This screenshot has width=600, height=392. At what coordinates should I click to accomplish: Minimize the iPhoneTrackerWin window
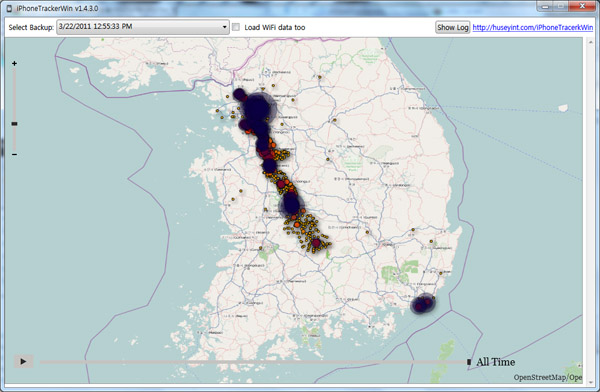[545, 6]
